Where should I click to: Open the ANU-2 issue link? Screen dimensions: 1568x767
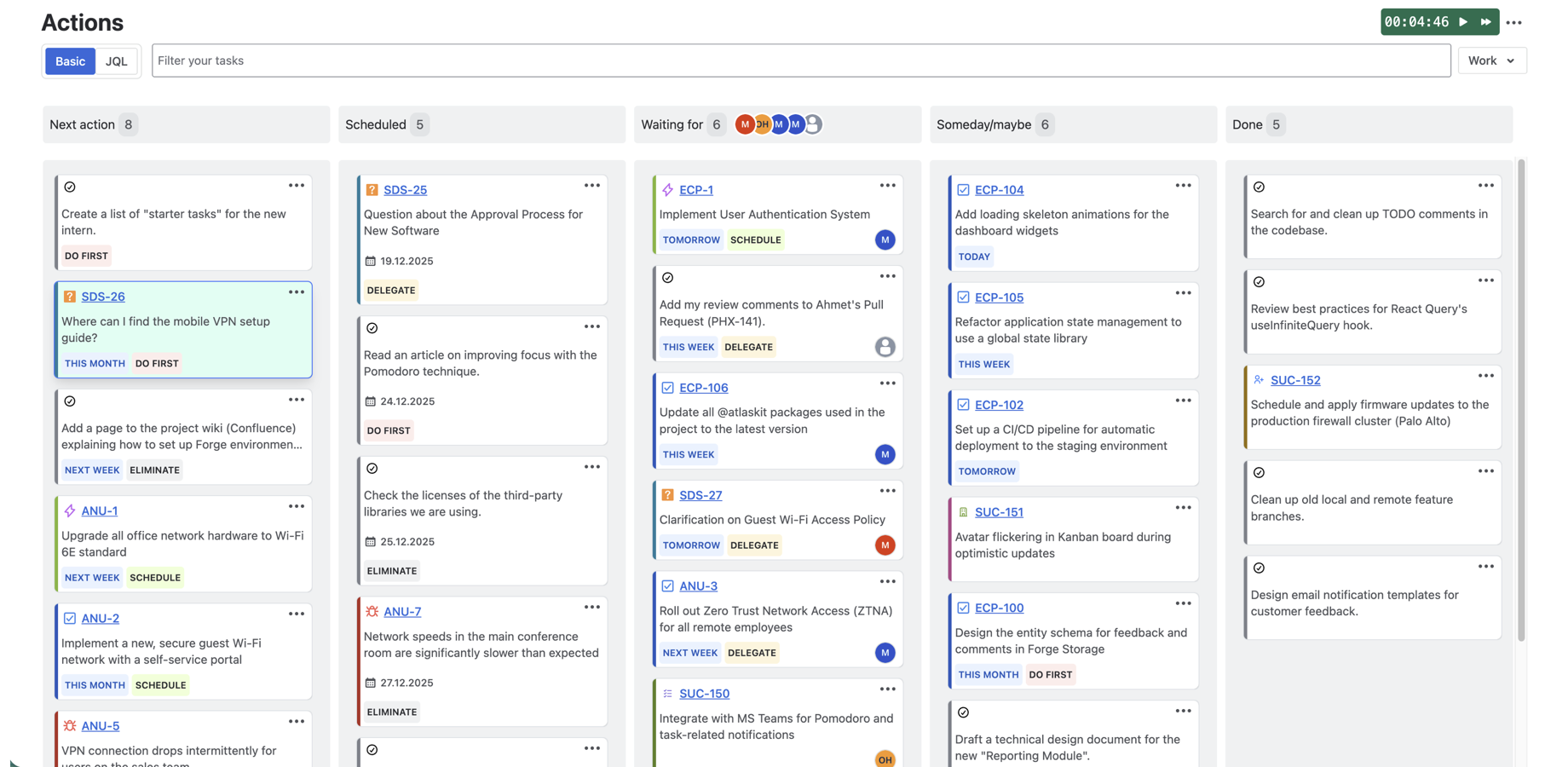pyautogui.click(x=99, y=618)
